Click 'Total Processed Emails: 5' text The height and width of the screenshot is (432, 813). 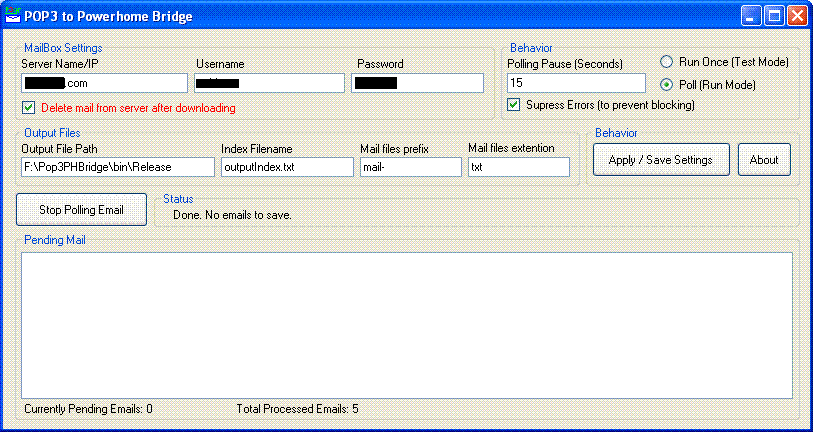(298, 409)
